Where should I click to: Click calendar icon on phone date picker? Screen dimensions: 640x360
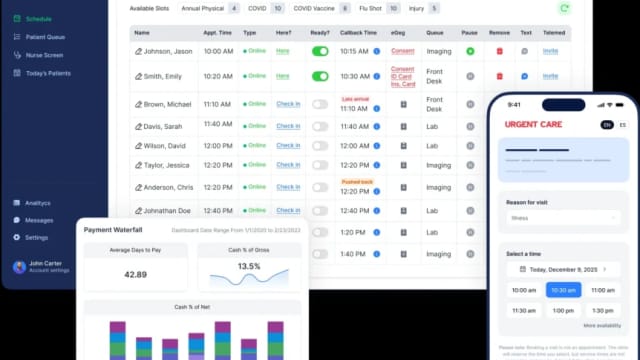tap(522, 269)
